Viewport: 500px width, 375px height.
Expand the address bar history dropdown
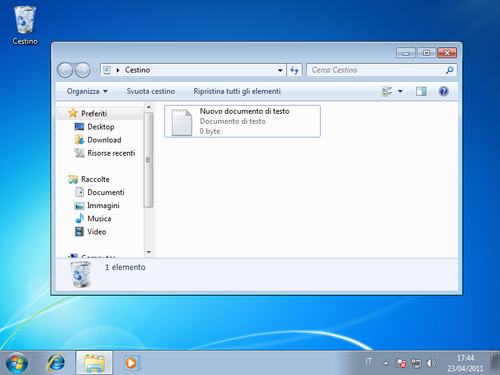(x=280, y=70)
